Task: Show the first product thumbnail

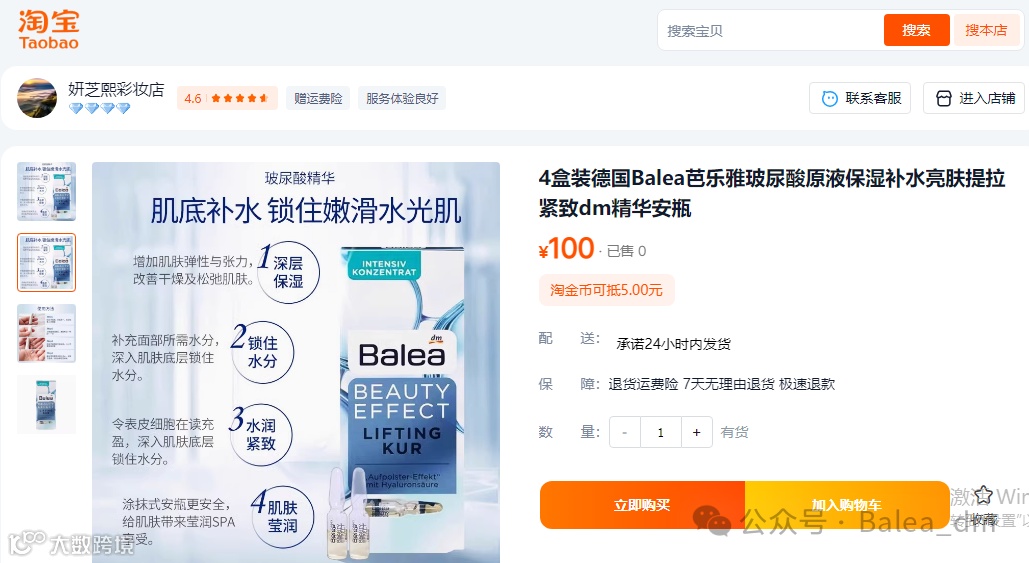Action: (47, 192)
